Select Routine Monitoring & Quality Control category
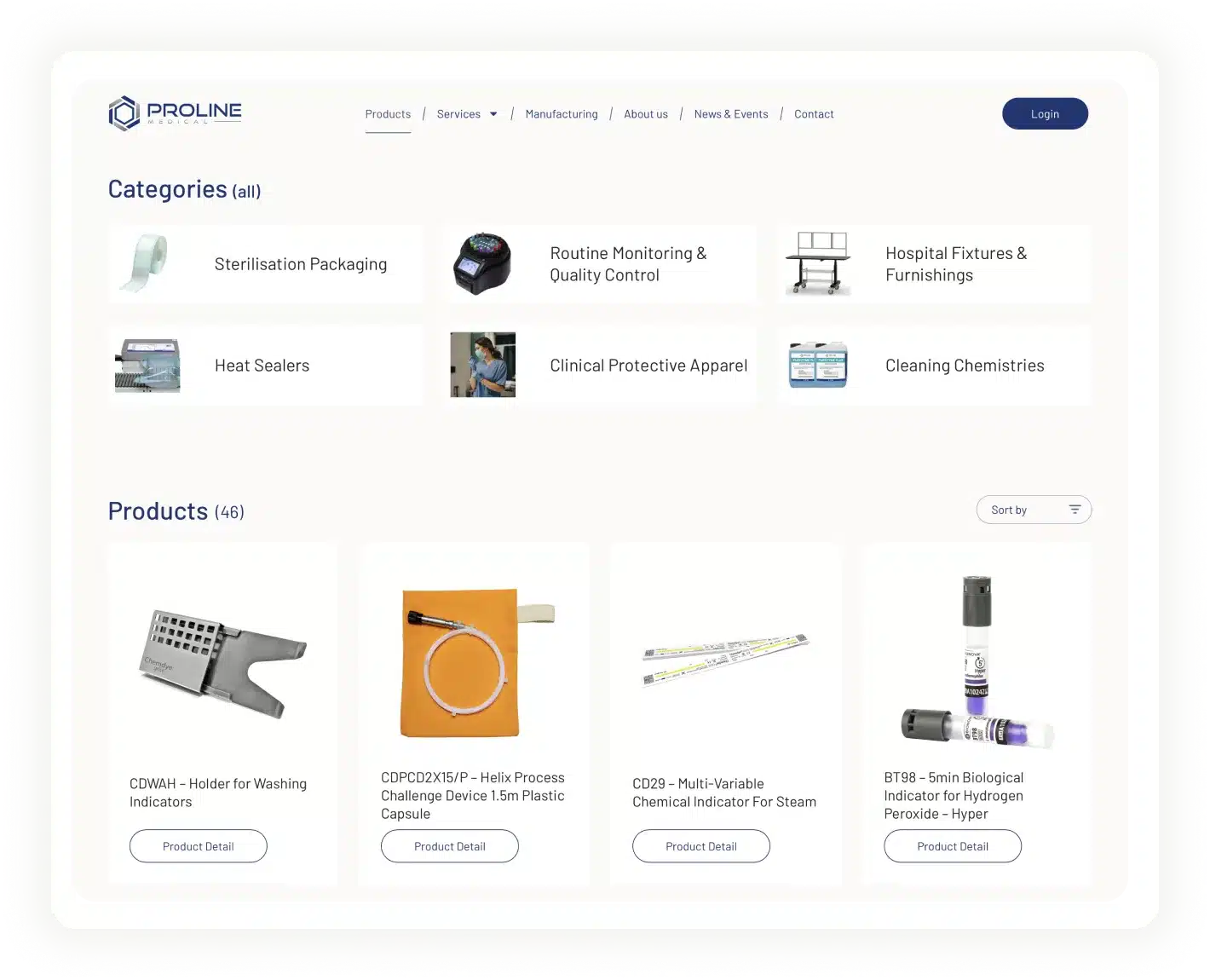1210x980 pixels. click(x=600, y=264)
